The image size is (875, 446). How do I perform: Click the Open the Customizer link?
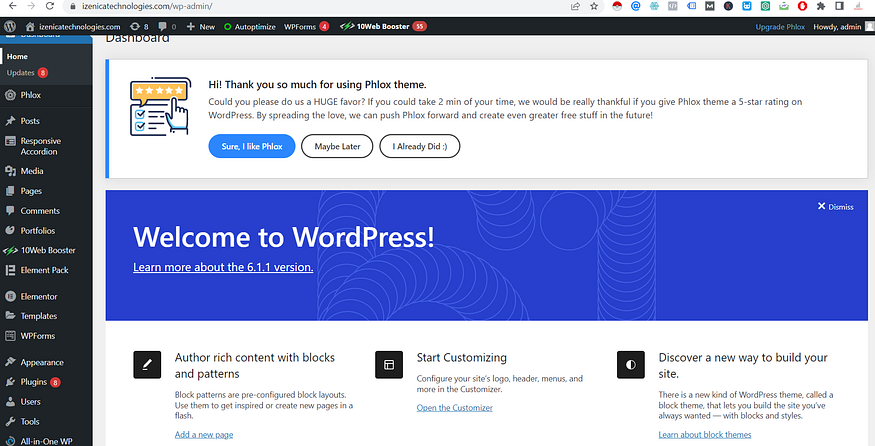(x=454, y=407)
